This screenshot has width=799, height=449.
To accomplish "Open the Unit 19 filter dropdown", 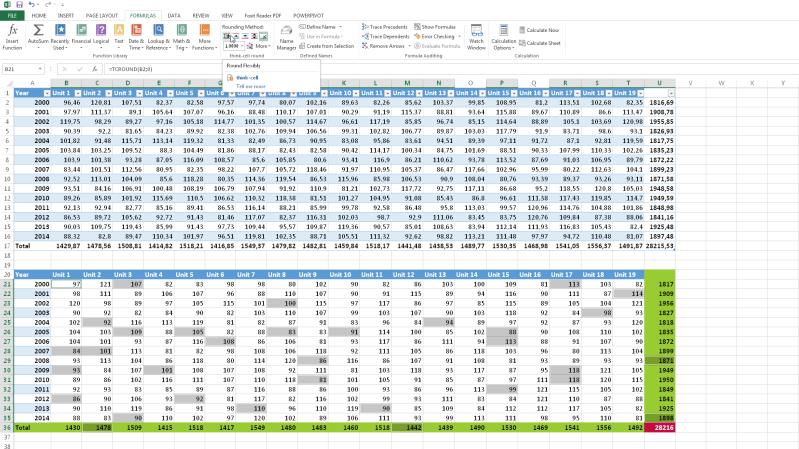I will 641,93.
